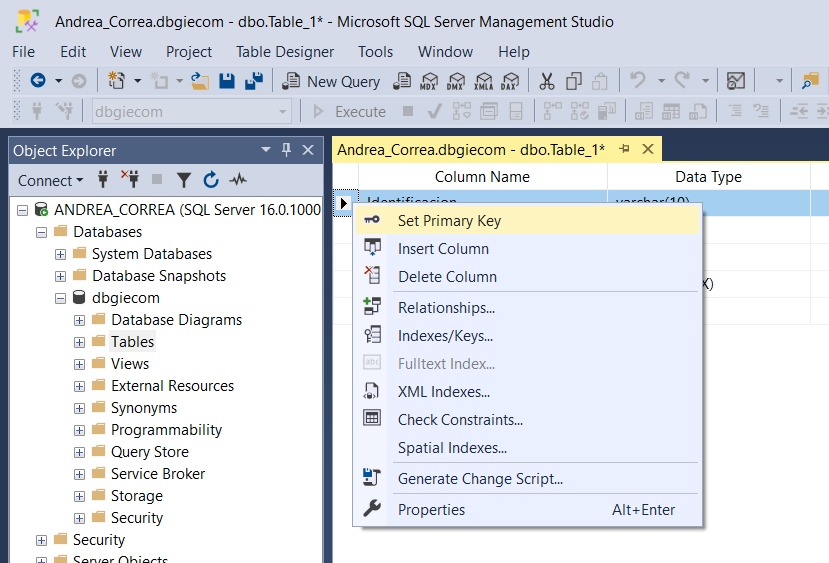Click the XMLA query icon
829x563 pixels.
coord(483,81)
